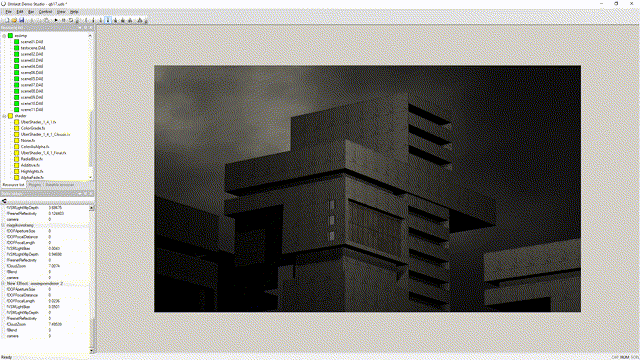Click the Open folder toolbar icon

pyautogui.click(x=14, y=20)
